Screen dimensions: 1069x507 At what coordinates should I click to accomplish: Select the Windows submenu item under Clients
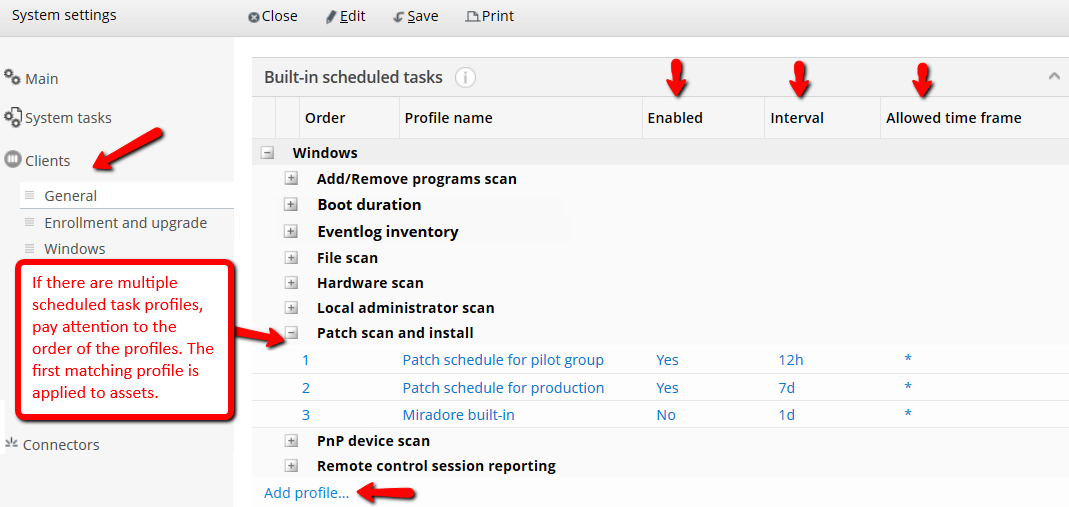pyautogui.click(x=75, y=249)
